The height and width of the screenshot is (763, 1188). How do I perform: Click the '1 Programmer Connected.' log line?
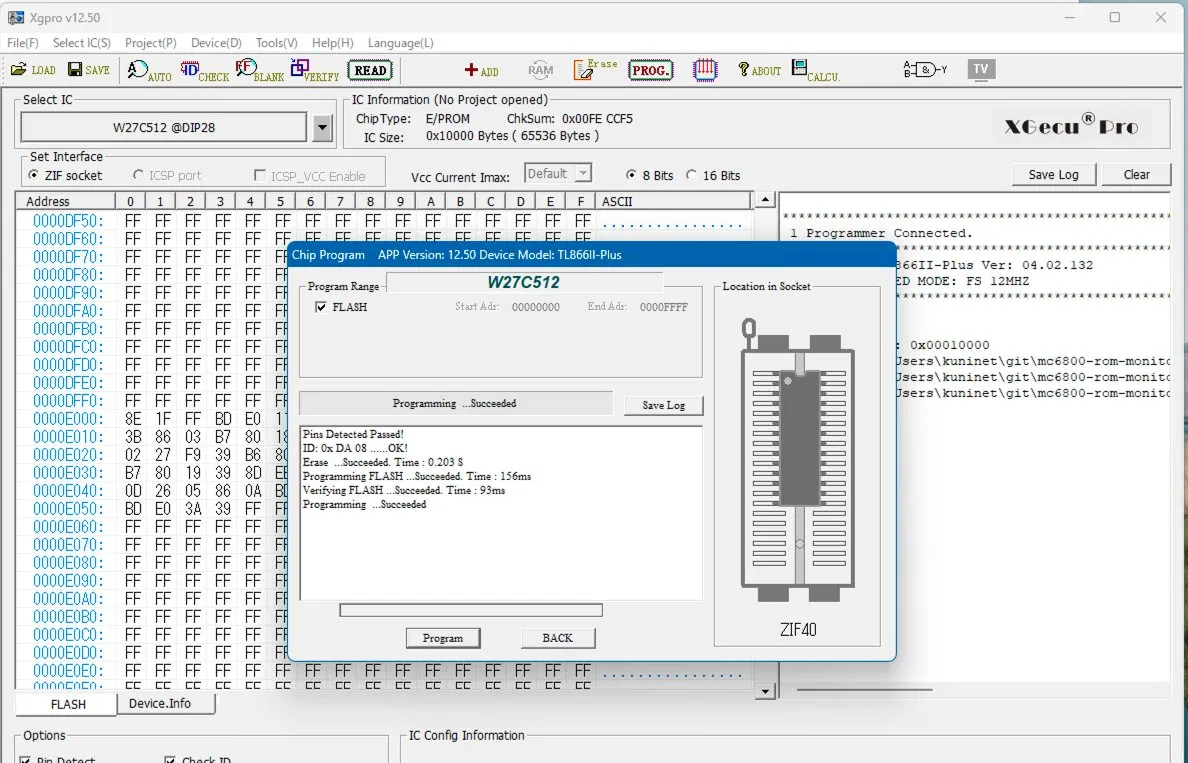click(x=881, y=233)
